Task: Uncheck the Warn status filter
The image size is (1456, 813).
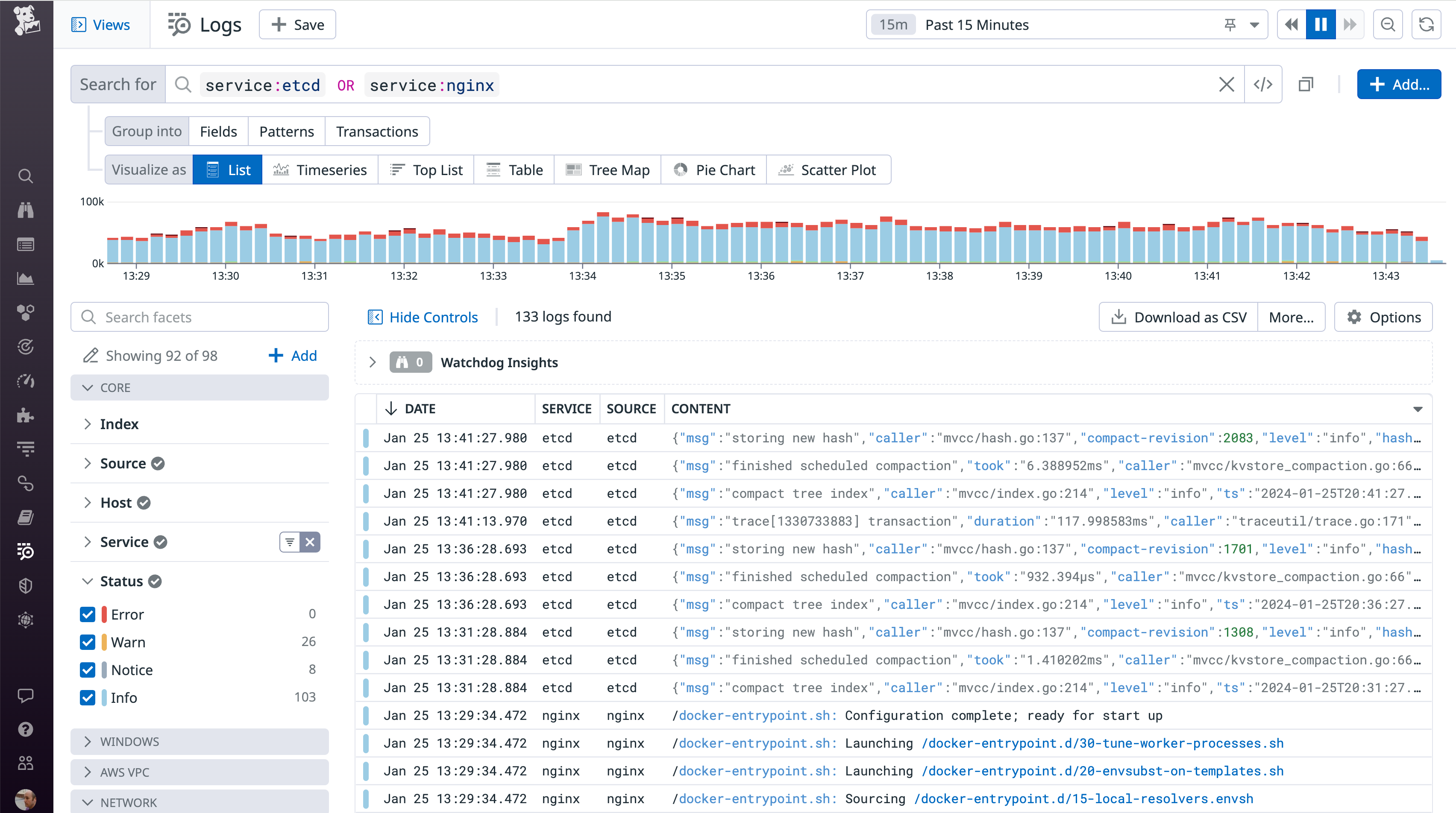Action: click(x=88, y=642)
